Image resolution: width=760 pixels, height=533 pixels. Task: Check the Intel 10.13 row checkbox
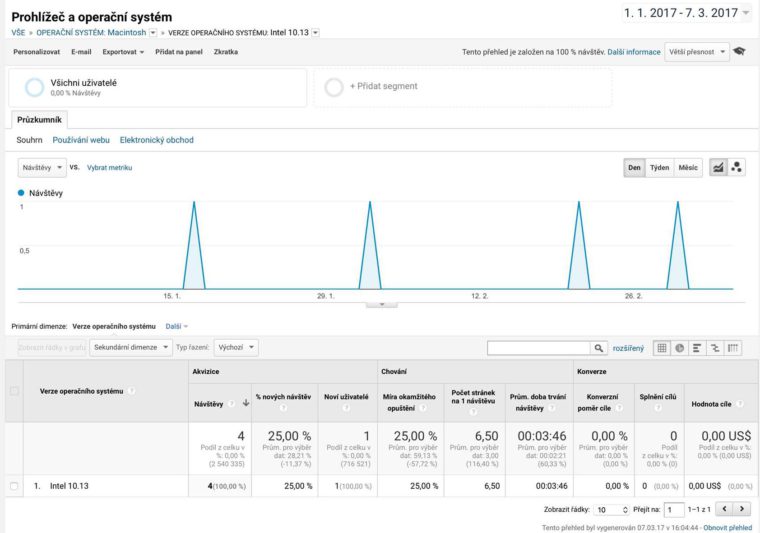14,486
